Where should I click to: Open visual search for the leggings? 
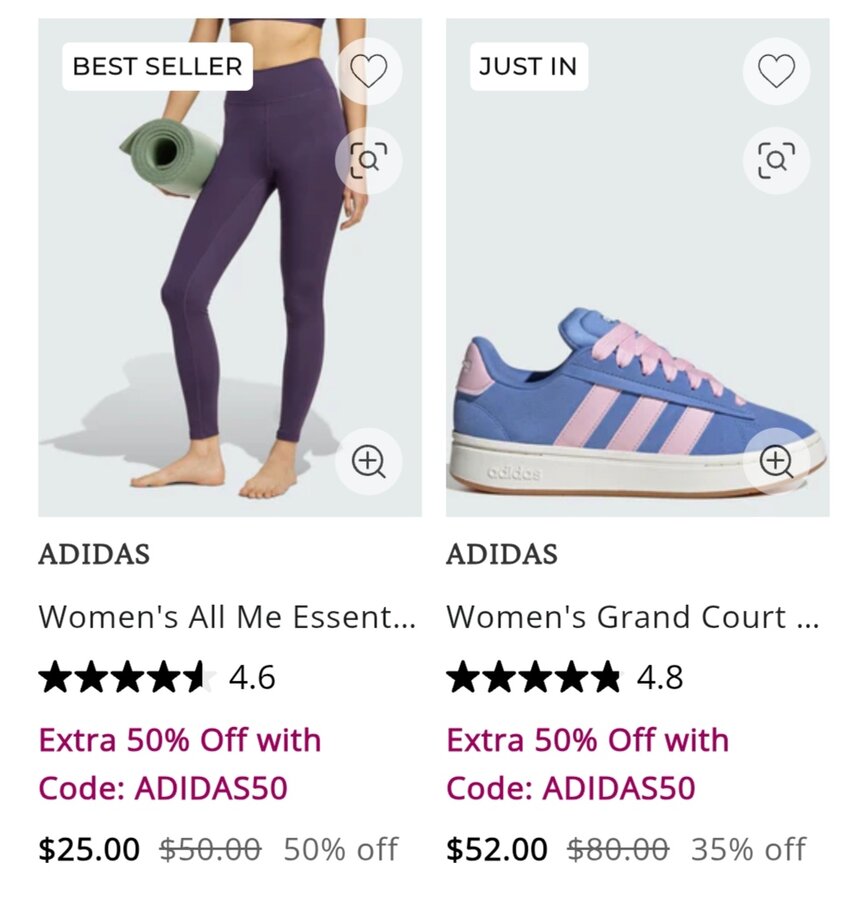(x=368, y=159)
